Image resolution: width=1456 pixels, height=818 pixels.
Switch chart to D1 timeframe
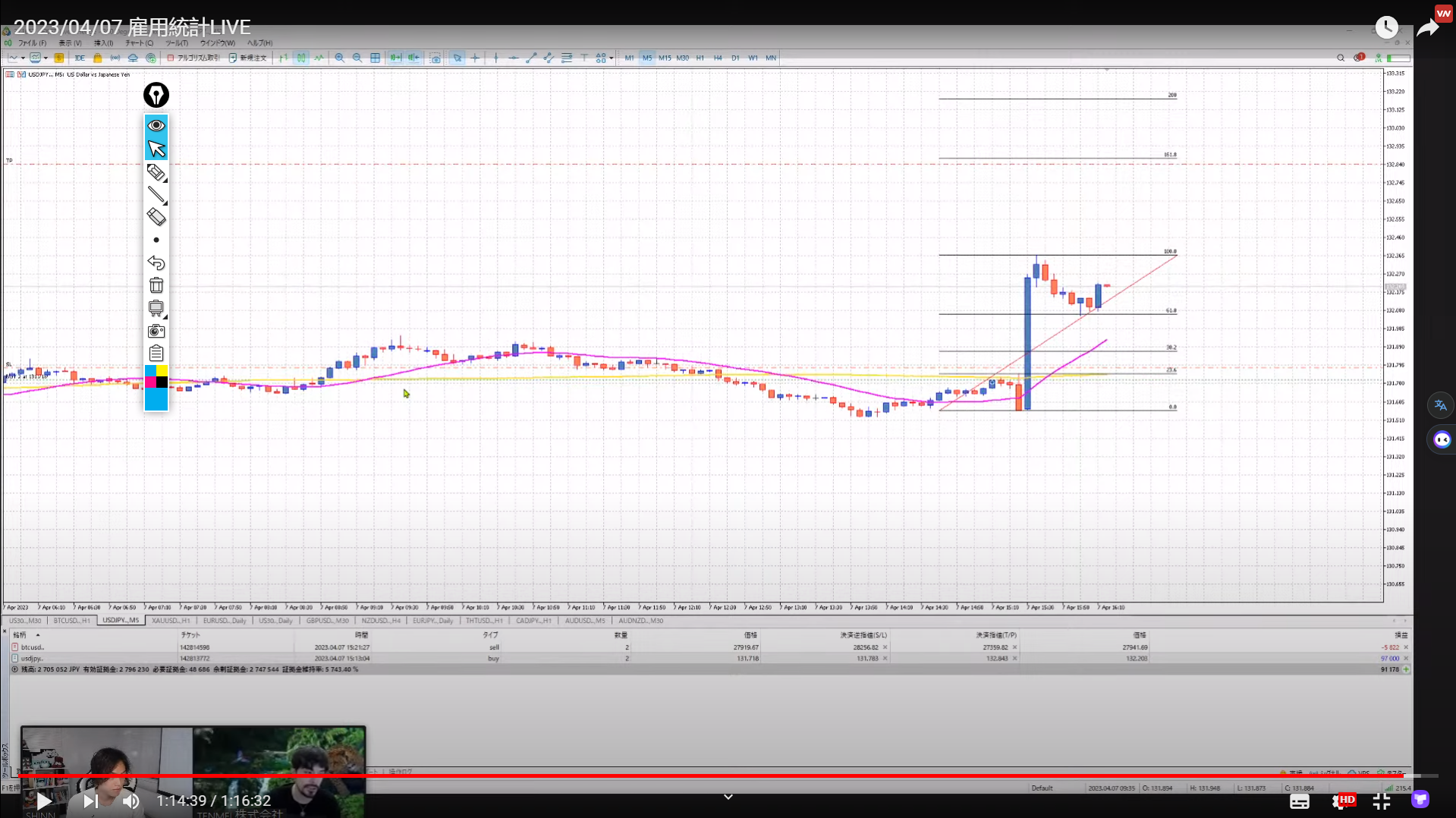[735, 58]
